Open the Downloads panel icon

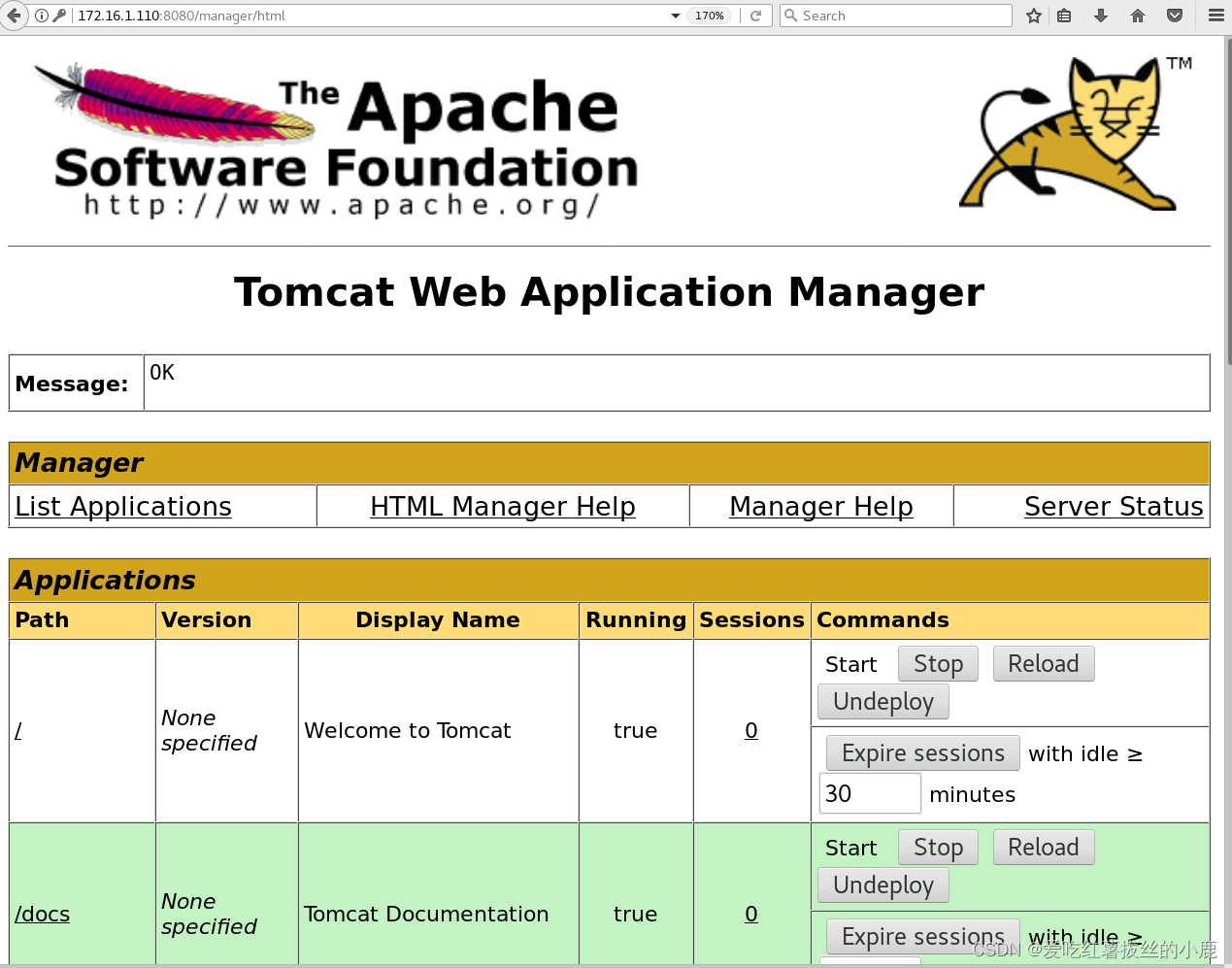pos(1101,16)
